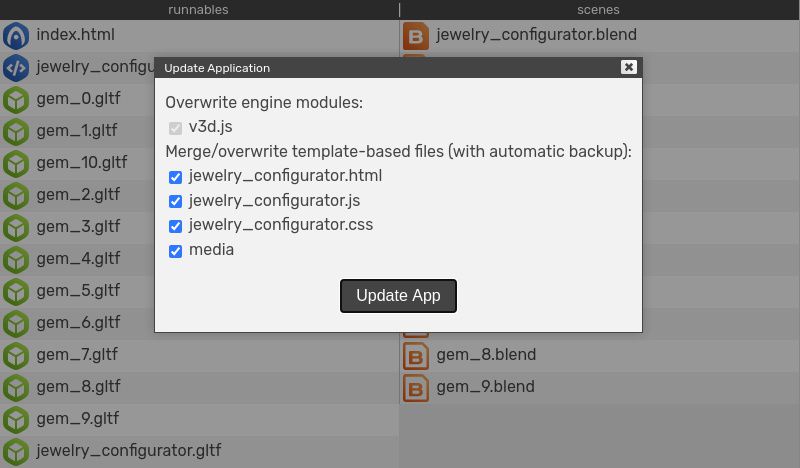This screenshot has width=800, height=468.
Task: Close the Update Application dialog
Action: [628, 67]
